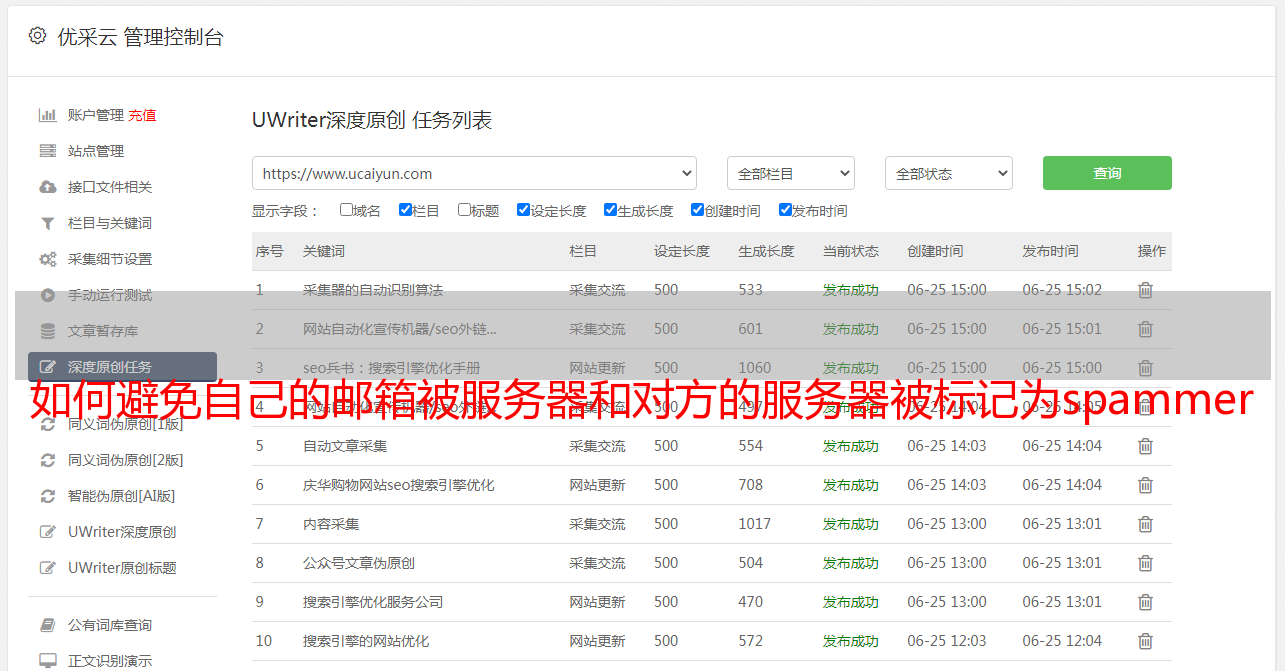Click the red 充值 link
The image size is (1285, 671).
[x=142, y=115]
